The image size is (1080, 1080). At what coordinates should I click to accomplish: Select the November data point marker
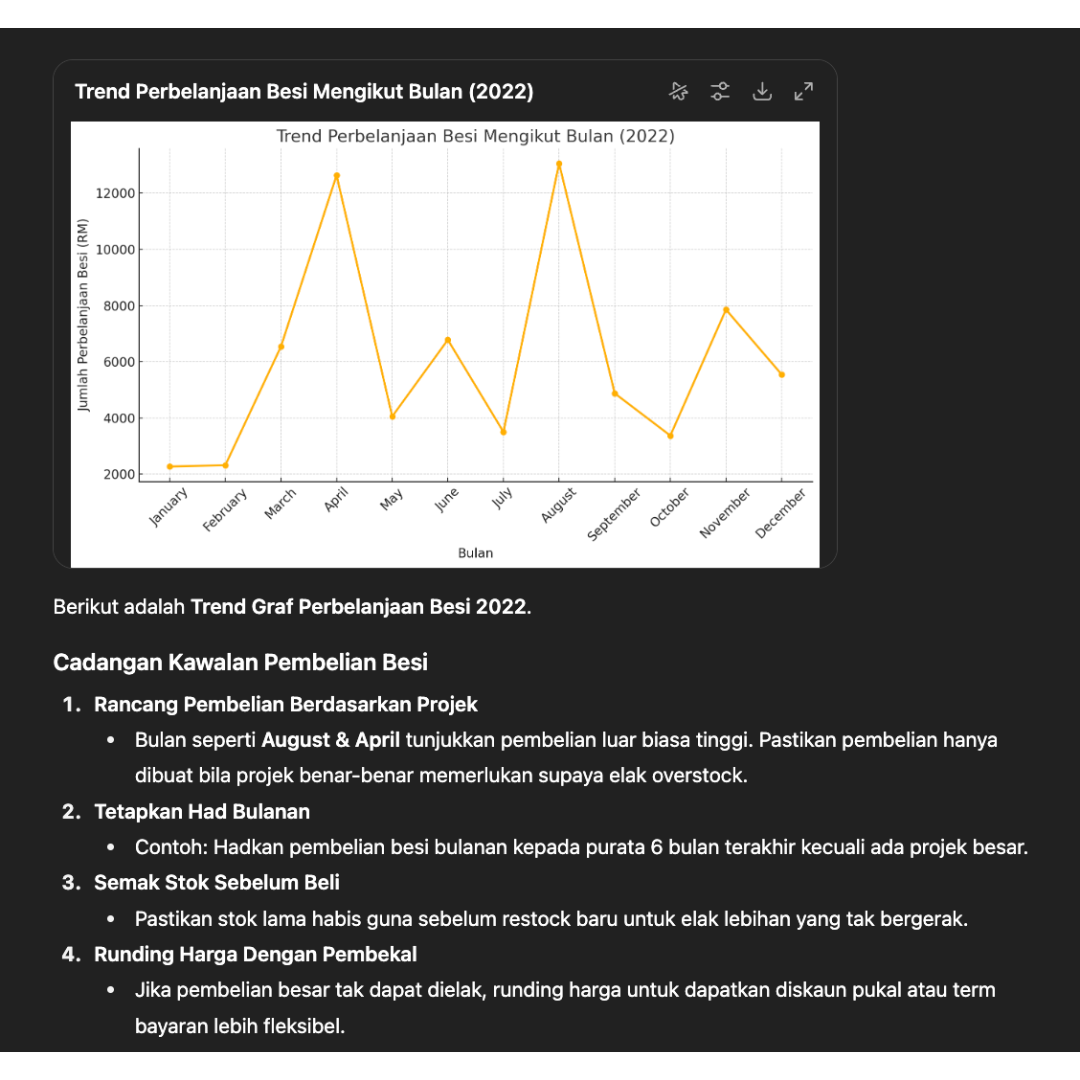[x=726, y=310]
